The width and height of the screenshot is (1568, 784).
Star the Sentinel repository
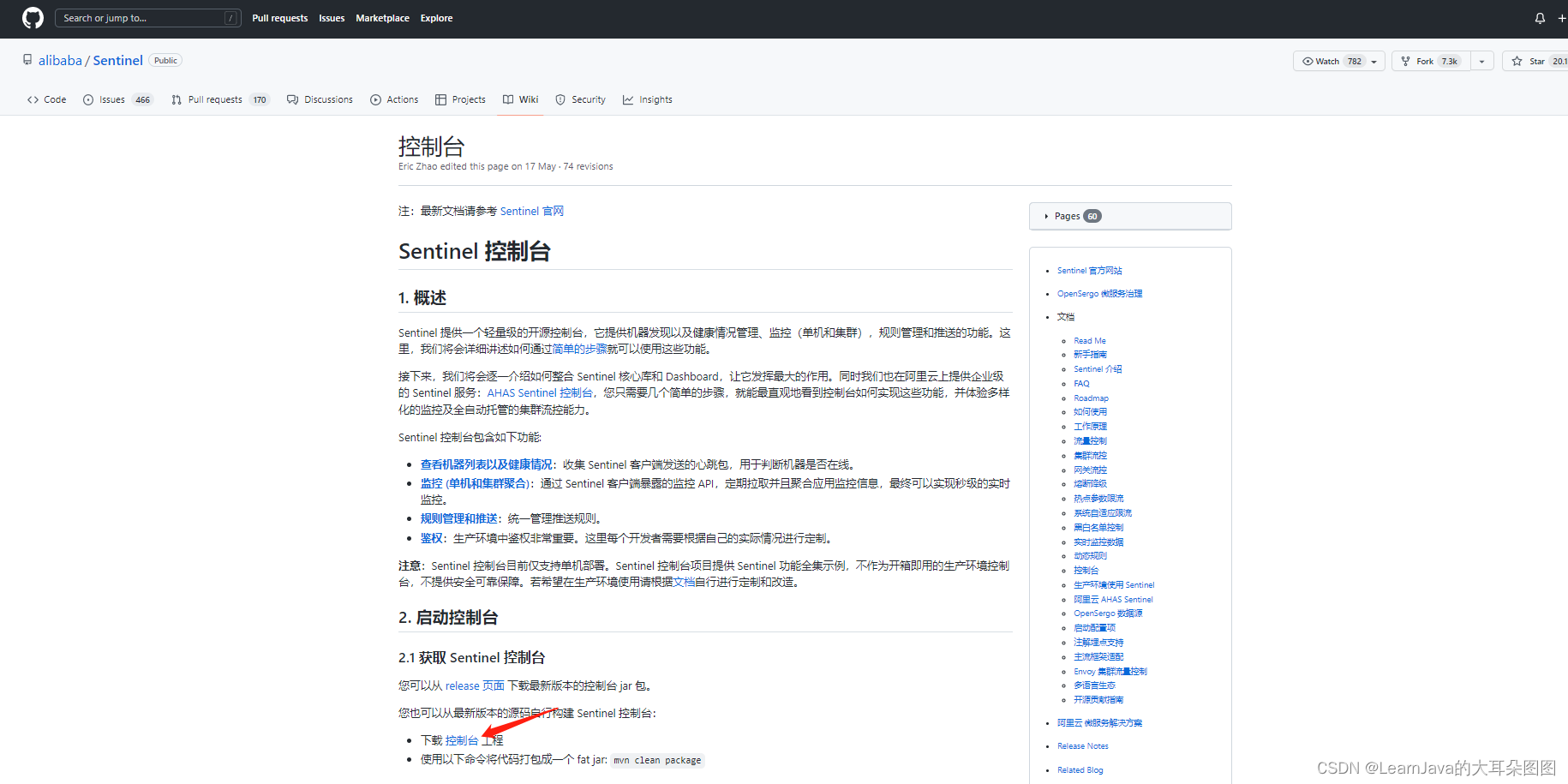click(x=1537, y=61)
